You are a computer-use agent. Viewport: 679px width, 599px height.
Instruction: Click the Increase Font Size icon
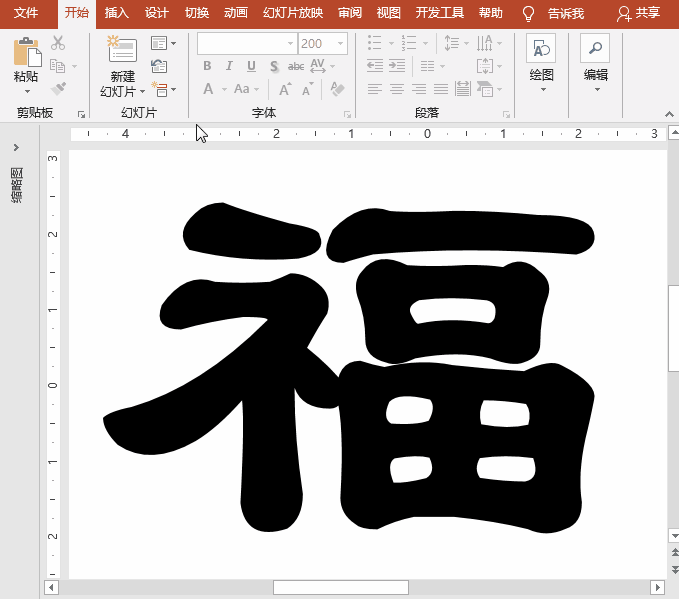(285, 89)
